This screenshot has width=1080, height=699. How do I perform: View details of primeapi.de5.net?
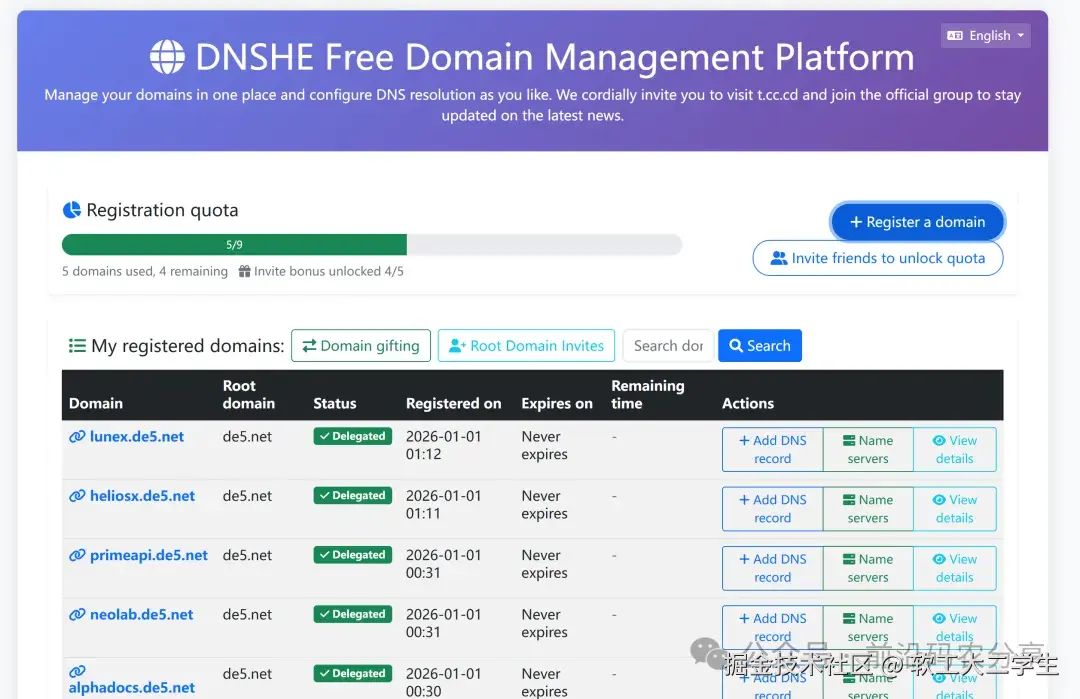click(955, 568)
